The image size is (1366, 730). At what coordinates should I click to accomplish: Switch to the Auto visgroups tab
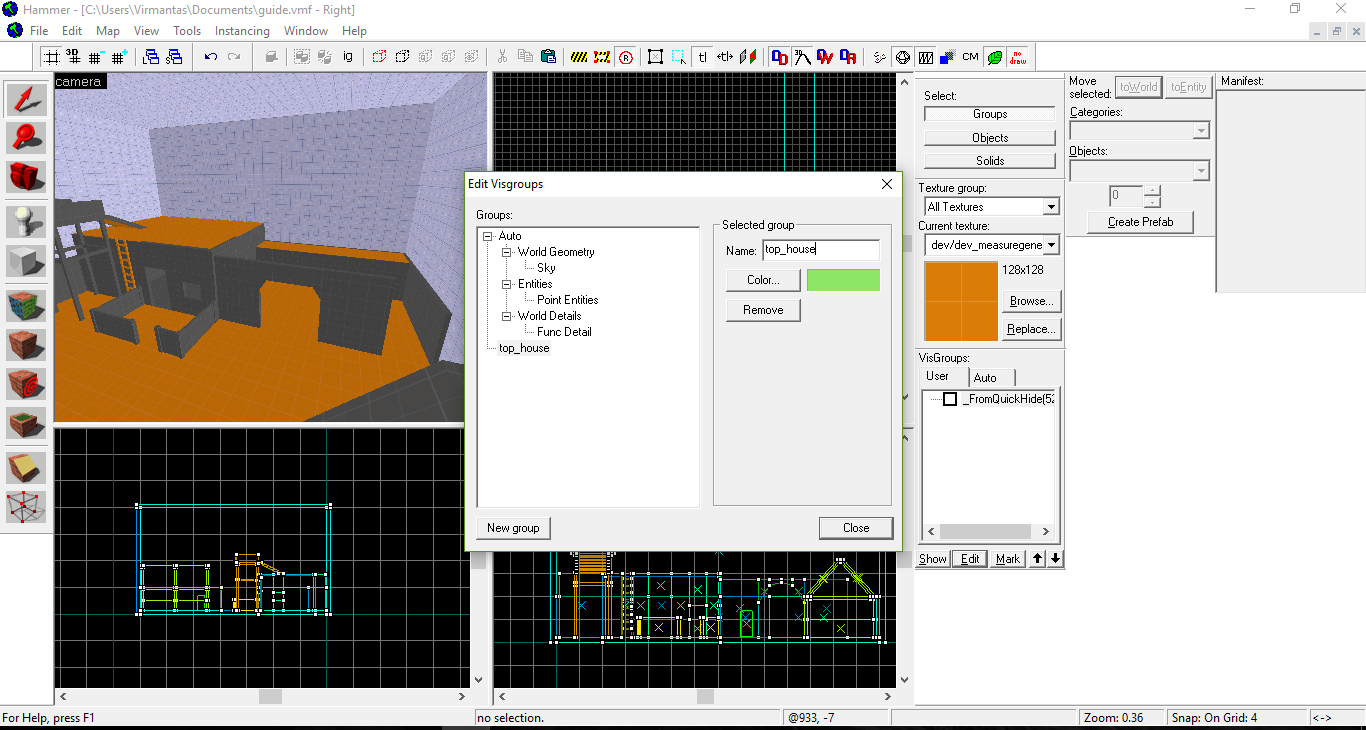point(985,377)
